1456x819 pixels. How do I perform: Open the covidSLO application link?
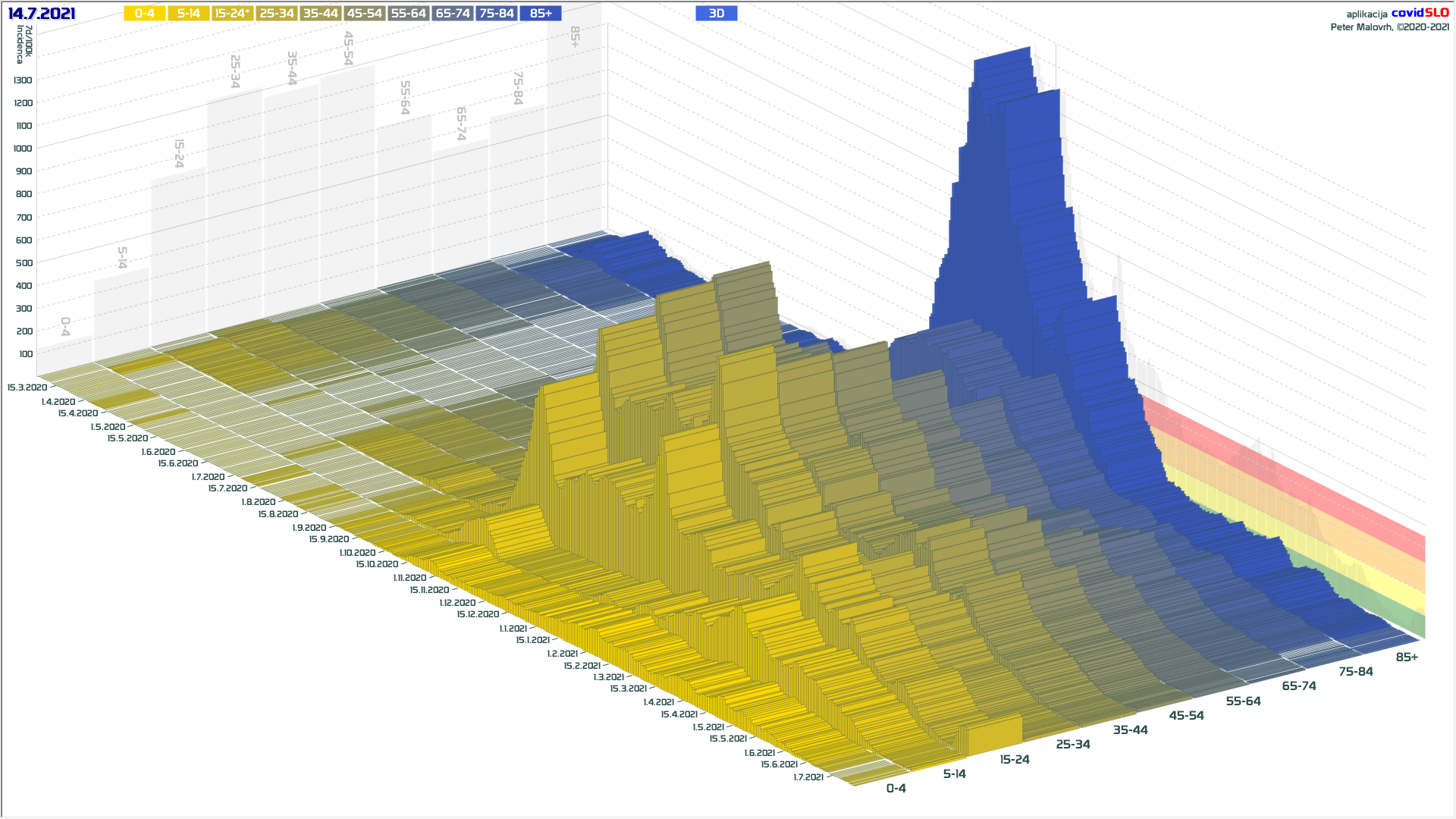click(1420, 13)
